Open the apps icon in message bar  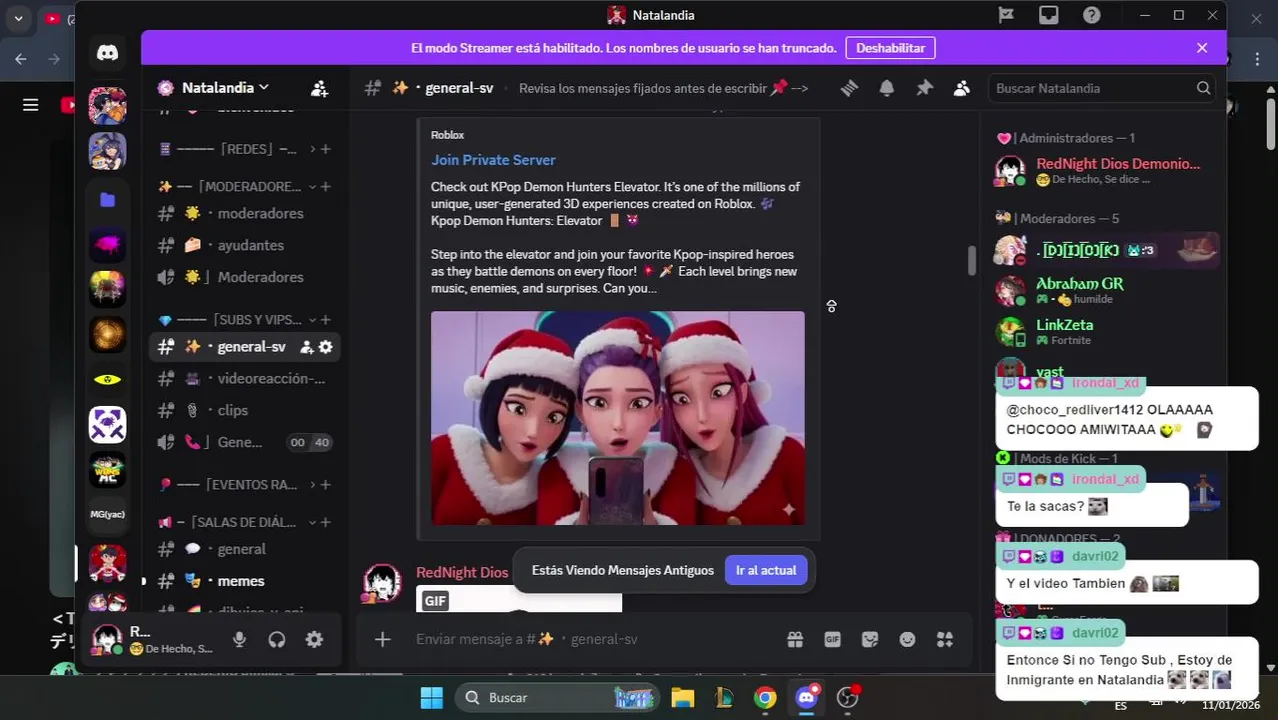point(945,639)
